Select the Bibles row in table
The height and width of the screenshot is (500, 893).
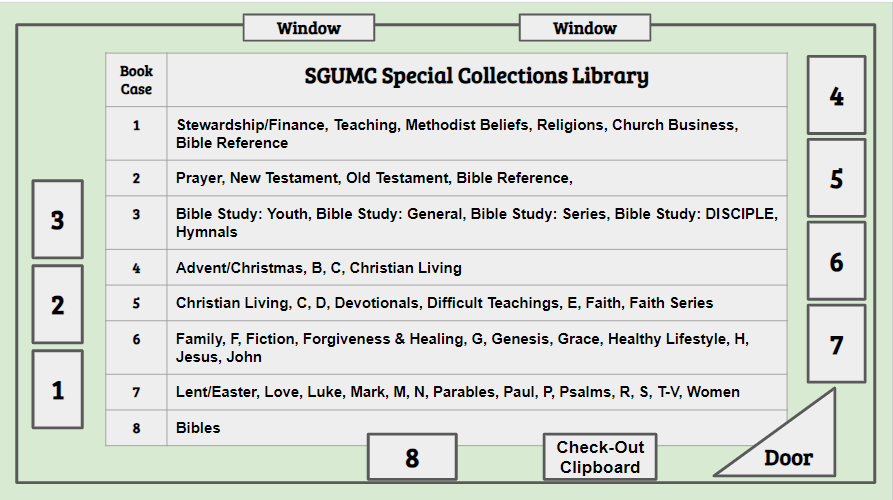click(x=446, y=428)
